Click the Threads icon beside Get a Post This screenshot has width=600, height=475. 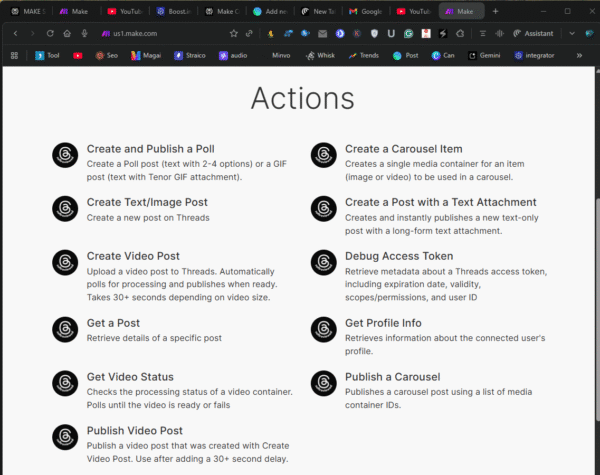pyautogui.click(x=65, y=330)
